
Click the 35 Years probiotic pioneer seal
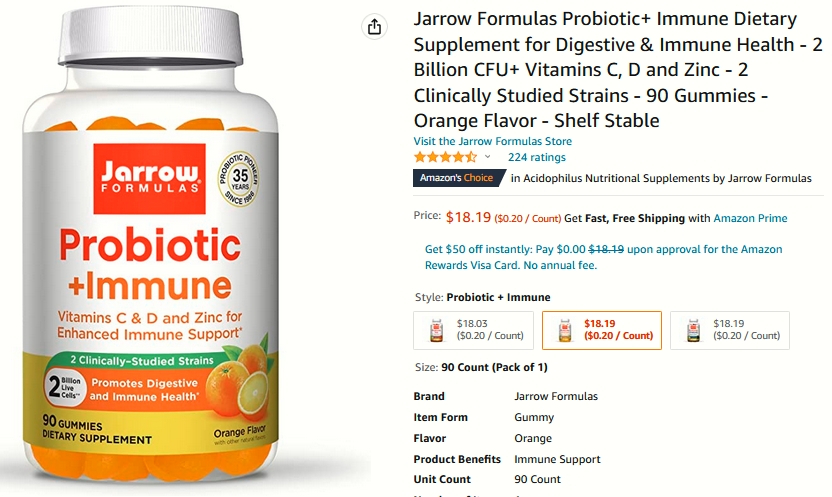239,179
